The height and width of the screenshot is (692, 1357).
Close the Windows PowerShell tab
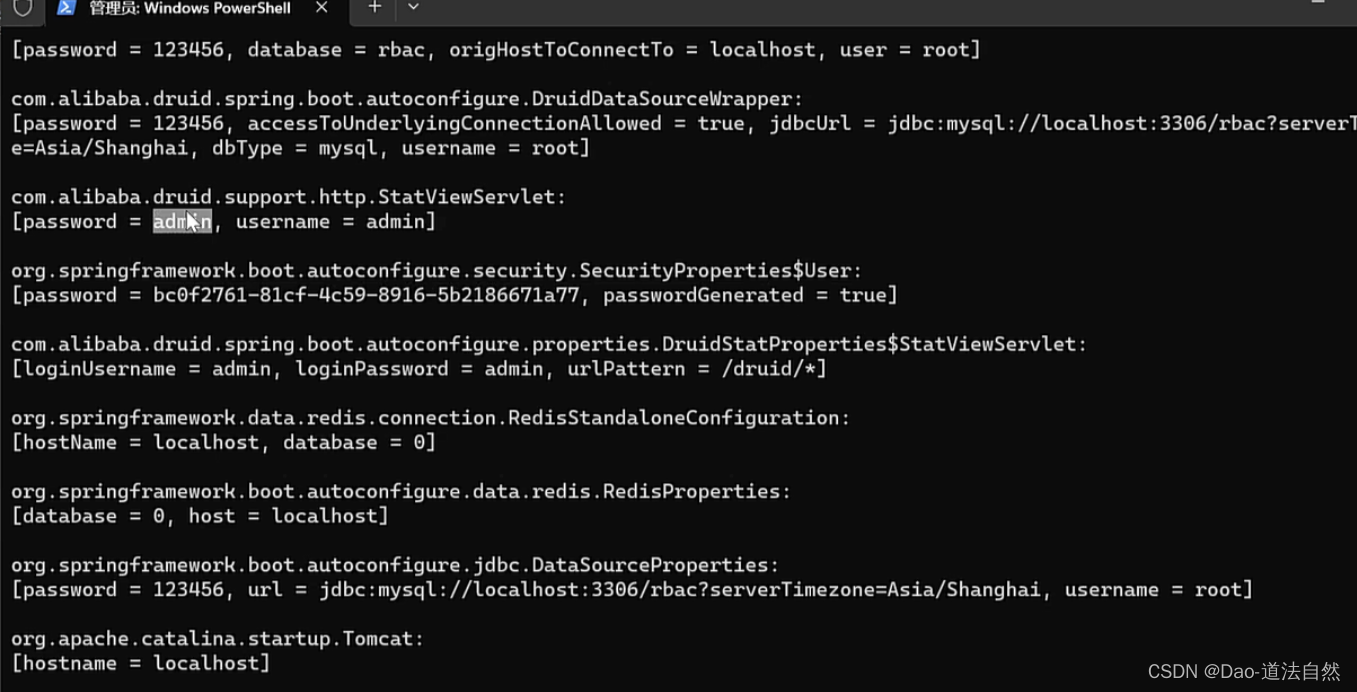(322, 8)
